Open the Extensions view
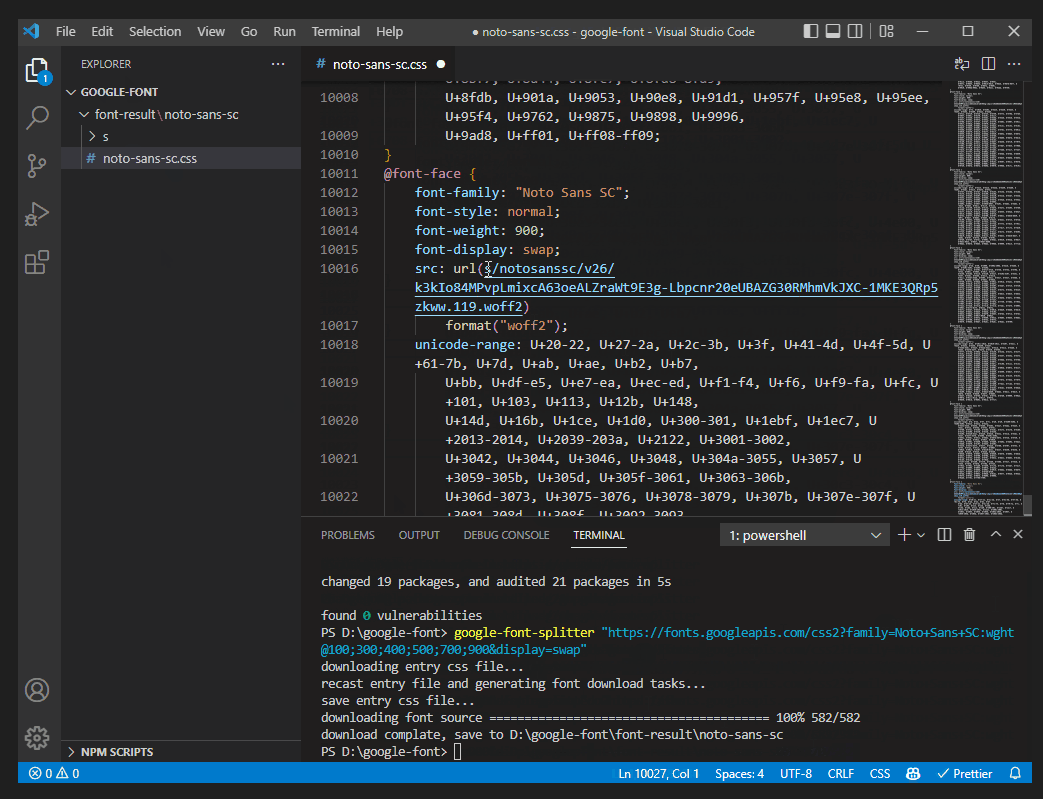 tap(37, 262)
